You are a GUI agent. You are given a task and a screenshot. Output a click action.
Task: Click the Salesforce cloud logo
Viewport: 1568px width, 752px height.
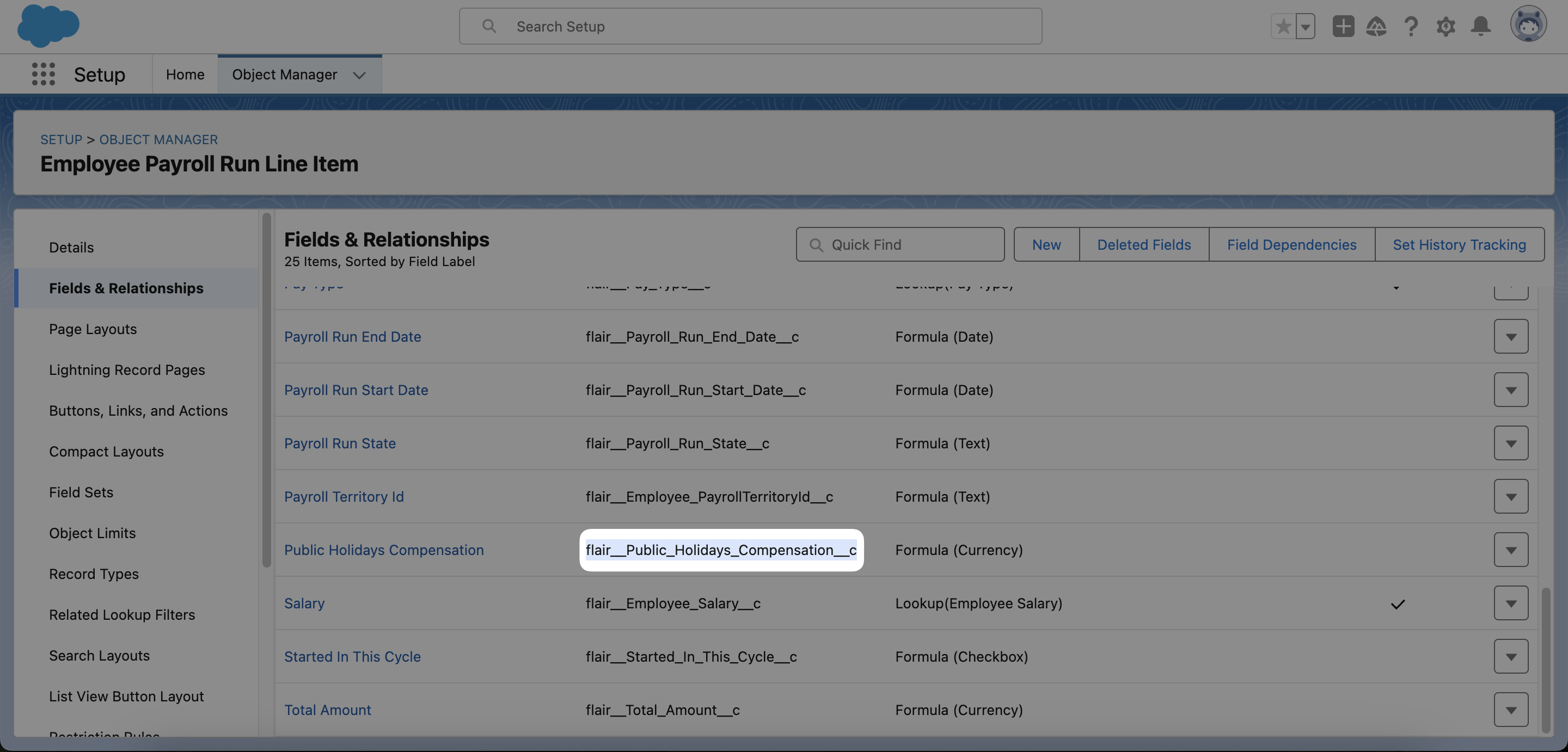click(x=48, y=26)
